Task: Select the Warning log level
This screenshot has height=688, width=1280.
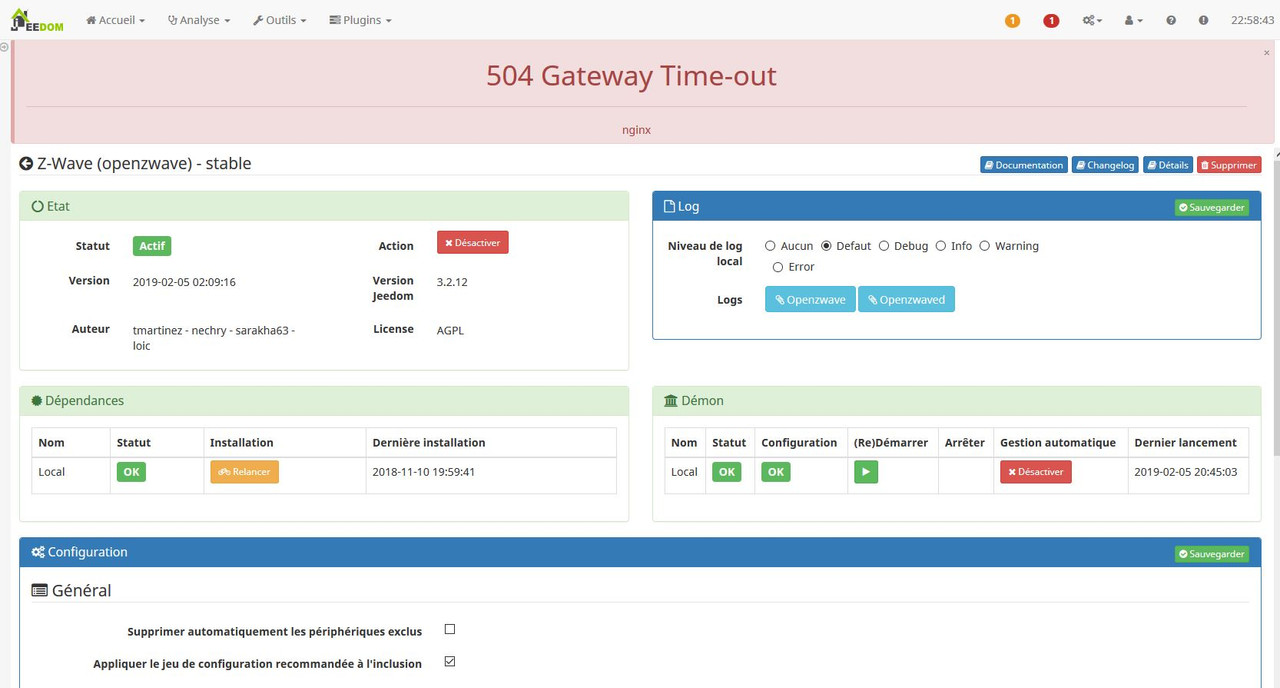Action: (x=984, y=246)
